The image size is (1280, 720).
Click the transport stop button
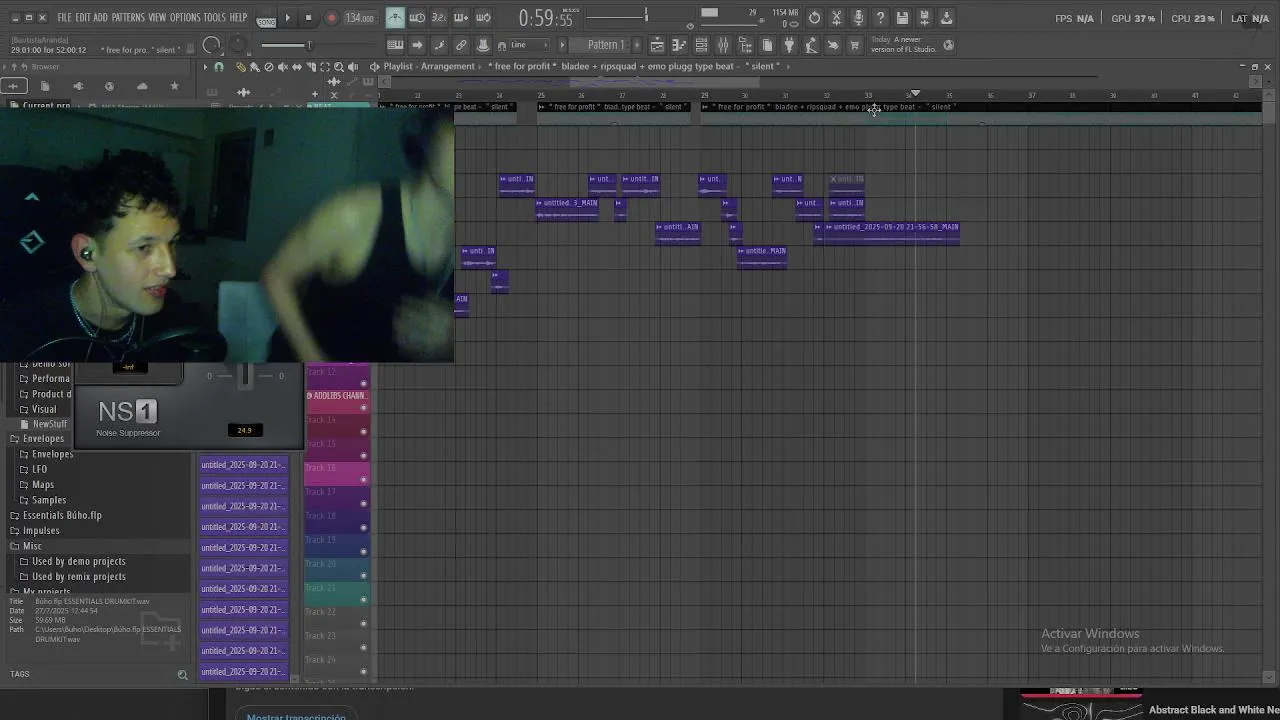(x=308, y=18)
